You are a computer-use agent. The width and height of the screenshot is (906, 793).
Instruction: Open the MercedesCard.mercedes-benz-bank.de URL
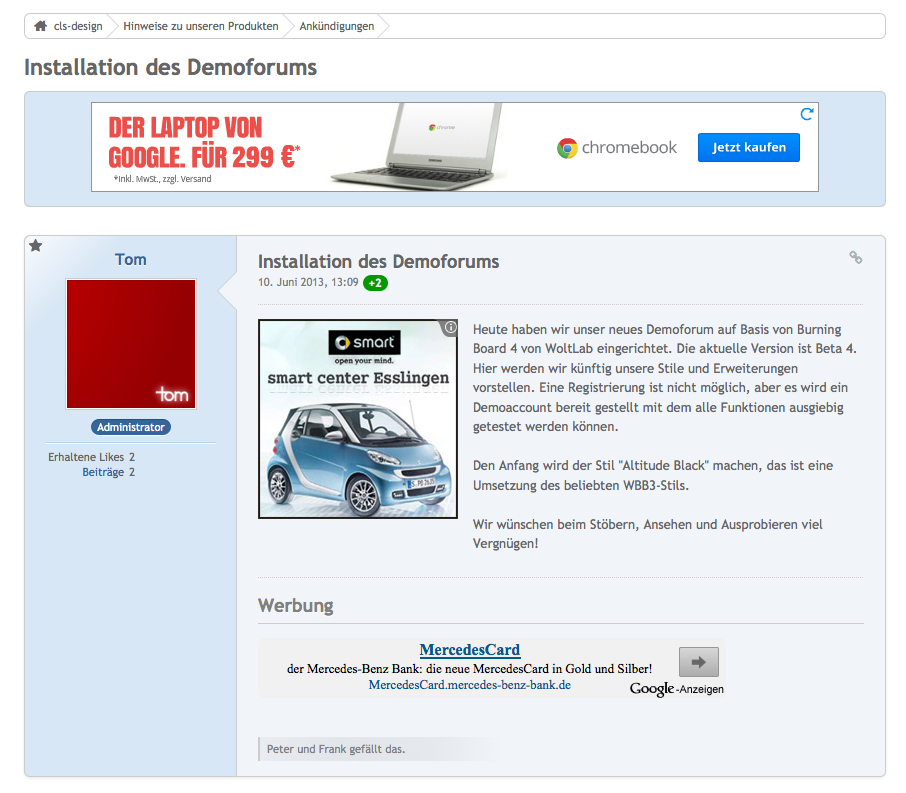(469, 685)
